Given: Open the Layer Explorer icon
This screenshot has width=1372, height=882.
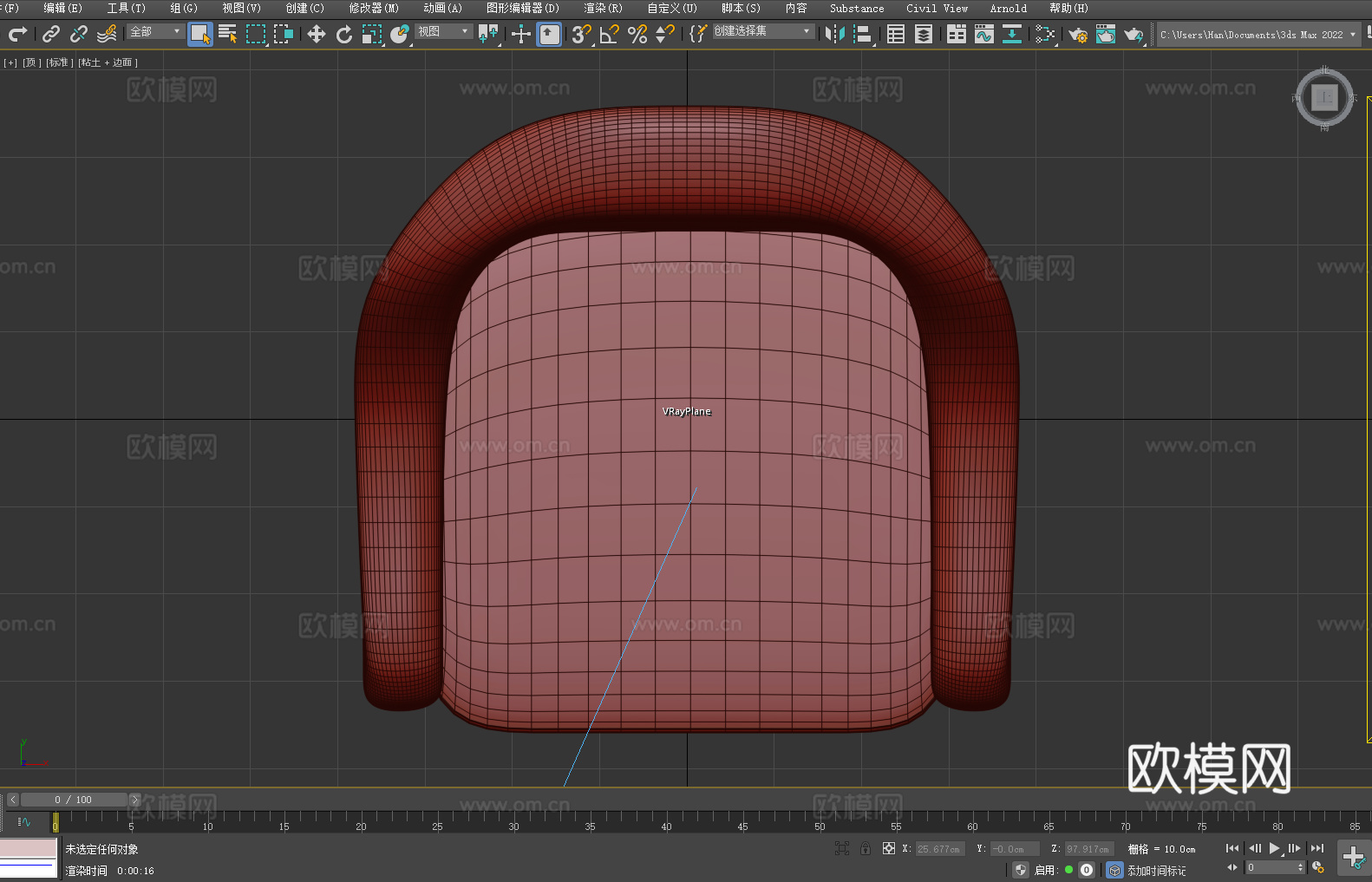Looking at the screenshot, I should pos(924,34).
